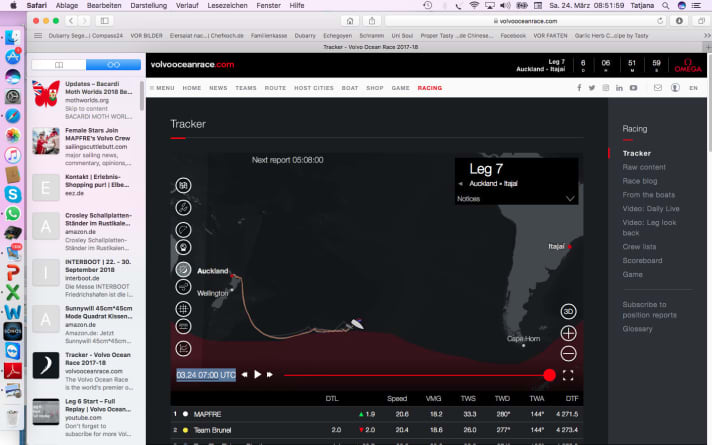Toggle the grid overlay icon on tracker map

coord(183,309)
